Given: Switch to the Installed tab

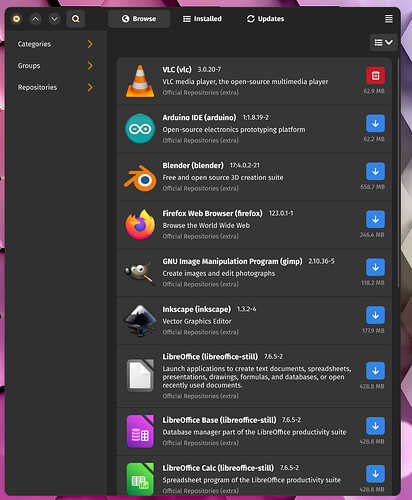Looking at the screenshot, I should pos(202,19).
